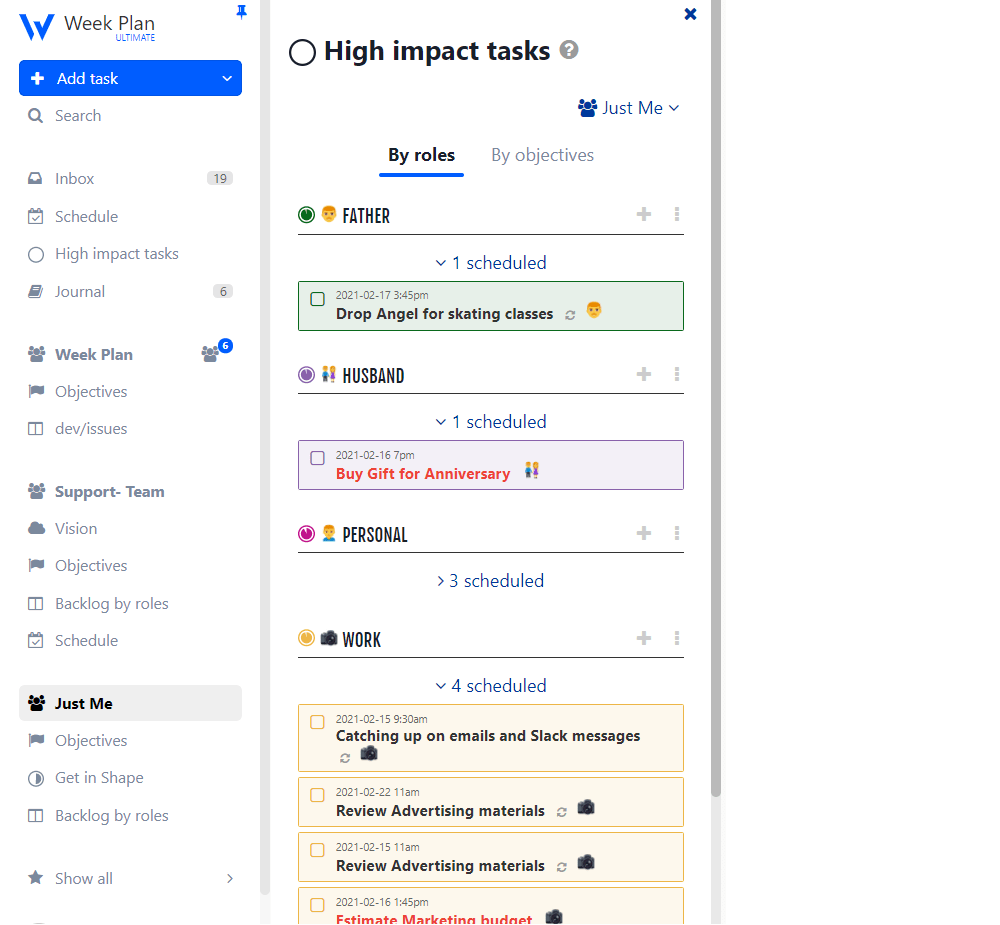Open Inbox in the sidebar
The height and width of the screenshot is (925, 1000).
[x=74, y=179]
